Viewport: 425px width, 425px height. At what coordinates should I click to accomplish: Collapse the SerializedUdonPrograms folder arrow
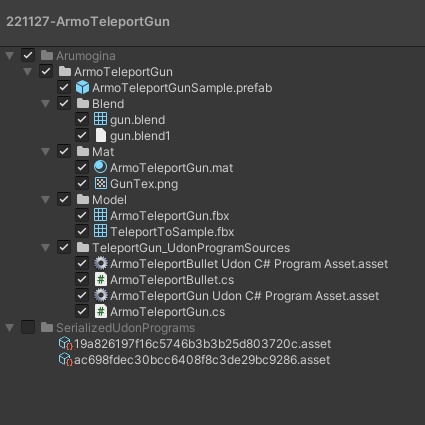coord(10,328)
